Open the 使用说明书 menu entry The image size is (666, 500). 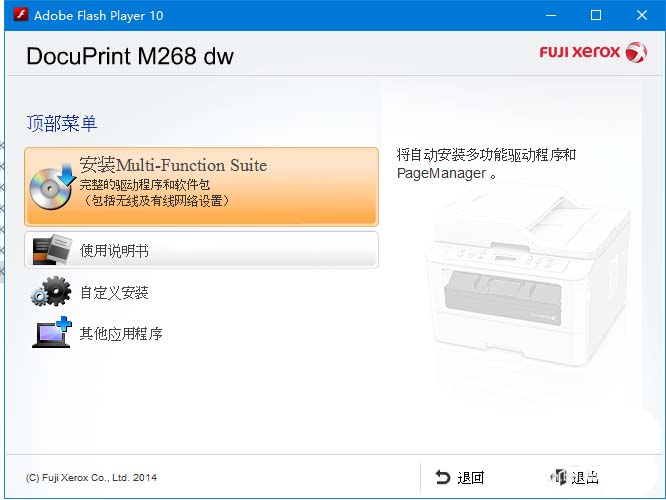click(115, 251)
